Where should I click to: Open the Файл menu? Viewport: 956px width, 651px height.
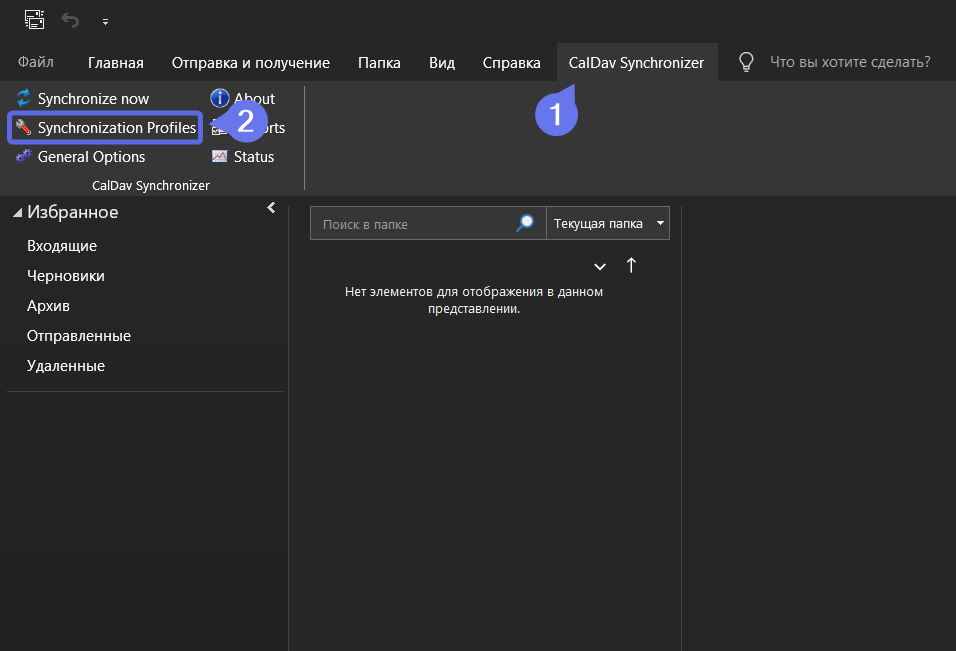(x=36, y=63)
